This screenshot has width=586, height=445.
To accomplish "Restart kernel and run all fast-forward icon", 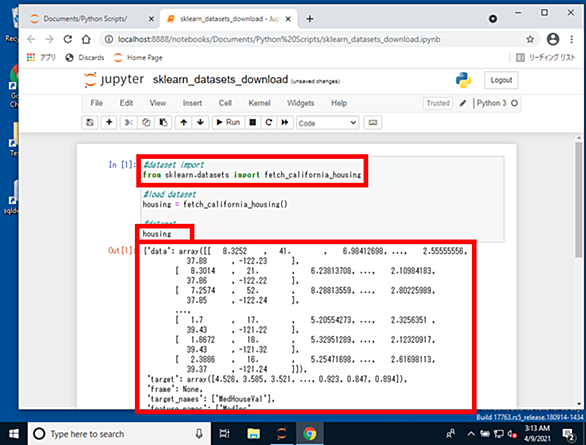I will [285, 123].
